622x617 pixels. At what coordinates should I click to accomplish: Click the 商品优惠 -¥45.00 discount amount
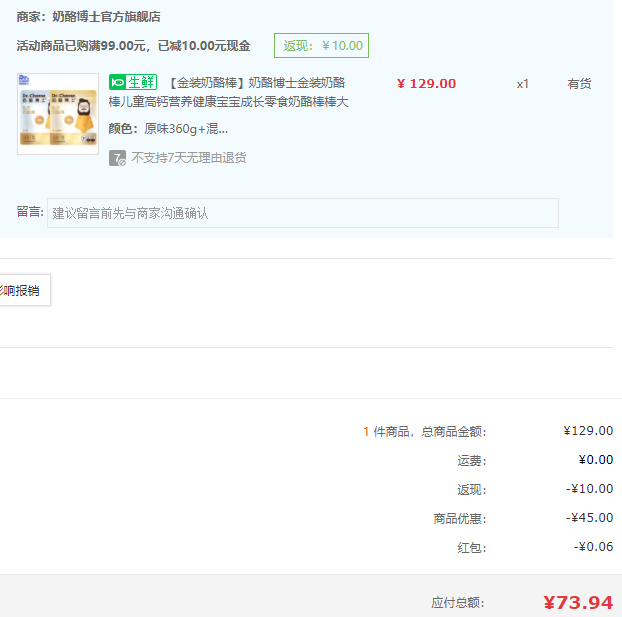pyautogui.click(x=589, y=518)
